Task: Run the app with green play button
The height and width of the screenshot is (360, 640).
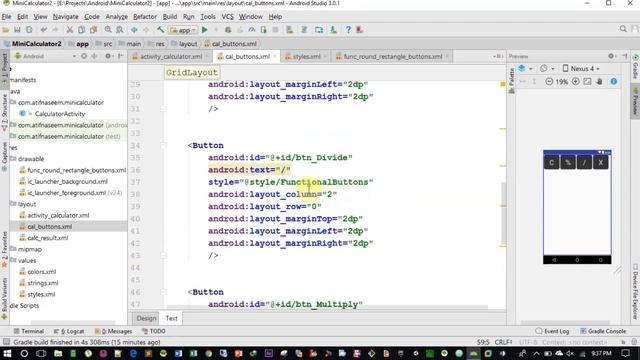Action: (x=204, y=30)
